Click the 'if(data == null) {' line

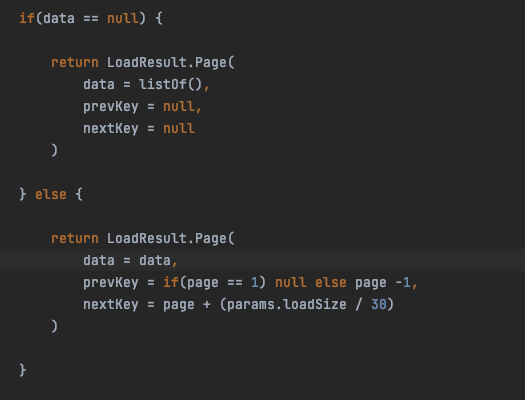point(91,18)
